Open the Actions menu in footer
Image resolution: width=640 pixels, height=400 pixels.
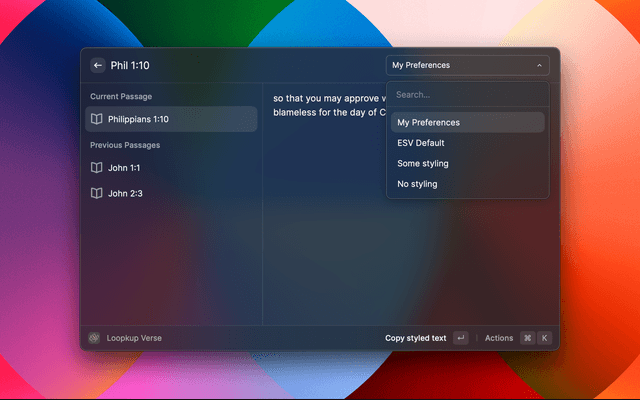pos(499,338)
